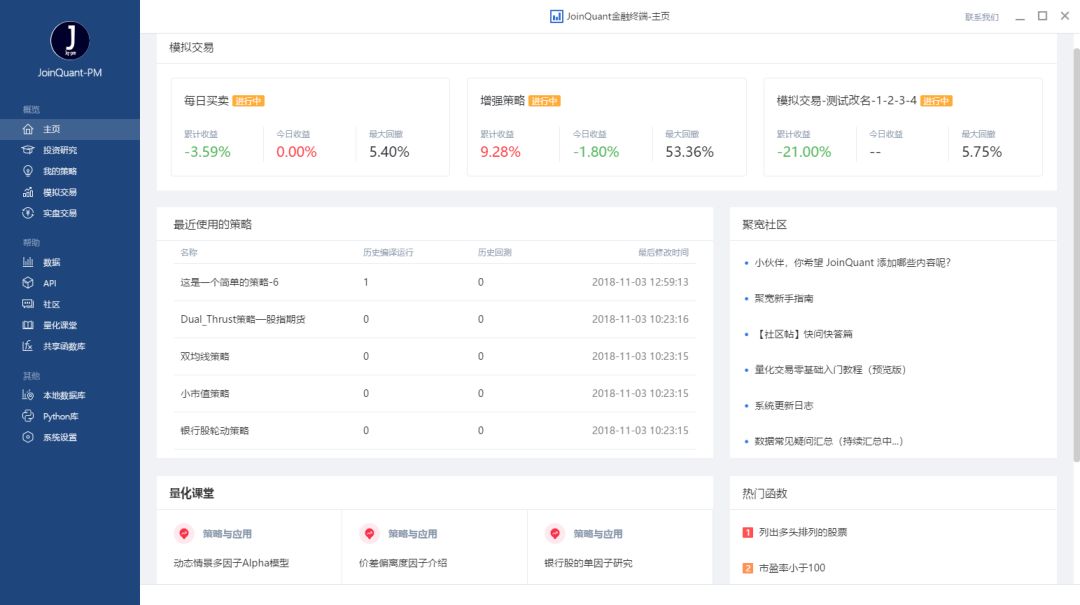This screenshot has height=605, width=1080.
Task: Click the 9.28% cumulative return value
Action: [500, 152]
